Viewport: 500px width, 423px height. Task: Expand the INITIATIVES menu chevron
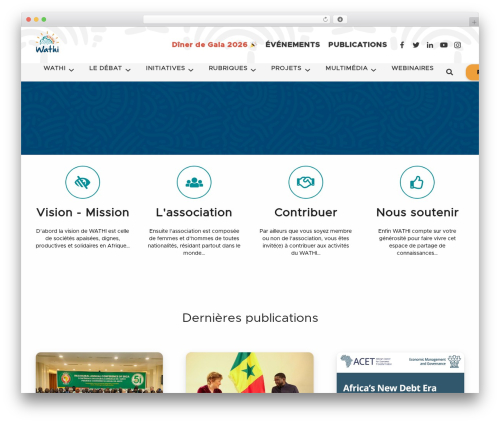[x=191, y=70]
